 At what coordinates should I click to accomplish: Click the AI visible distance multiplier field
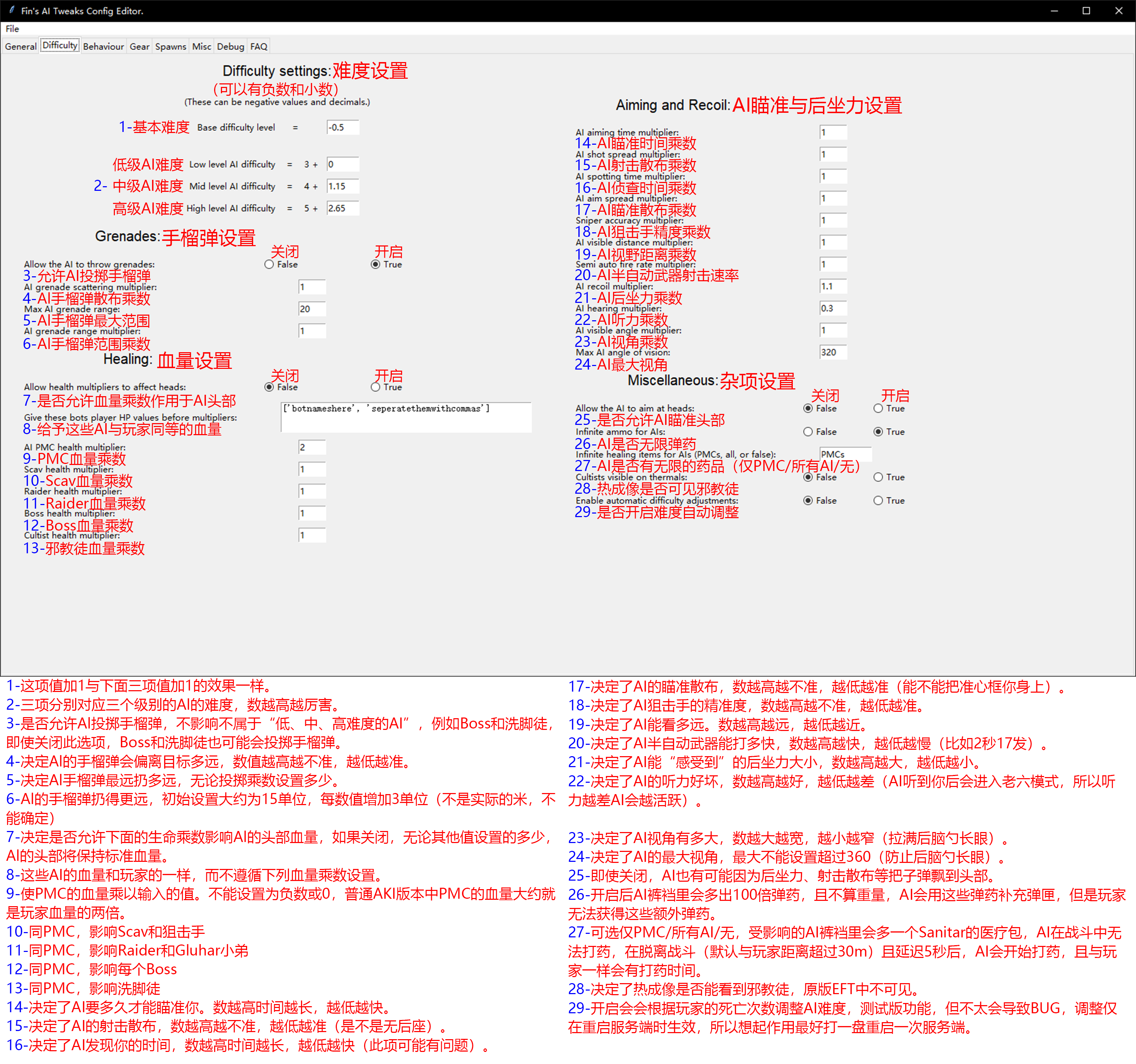point(833,242)
